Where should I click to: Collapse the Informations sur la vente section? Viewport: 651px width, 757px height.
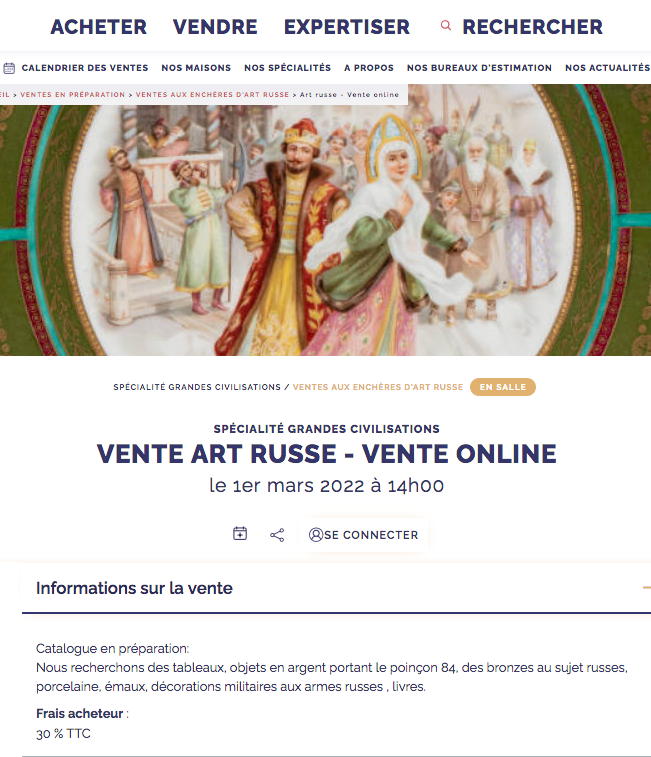(x=646, y=588)
